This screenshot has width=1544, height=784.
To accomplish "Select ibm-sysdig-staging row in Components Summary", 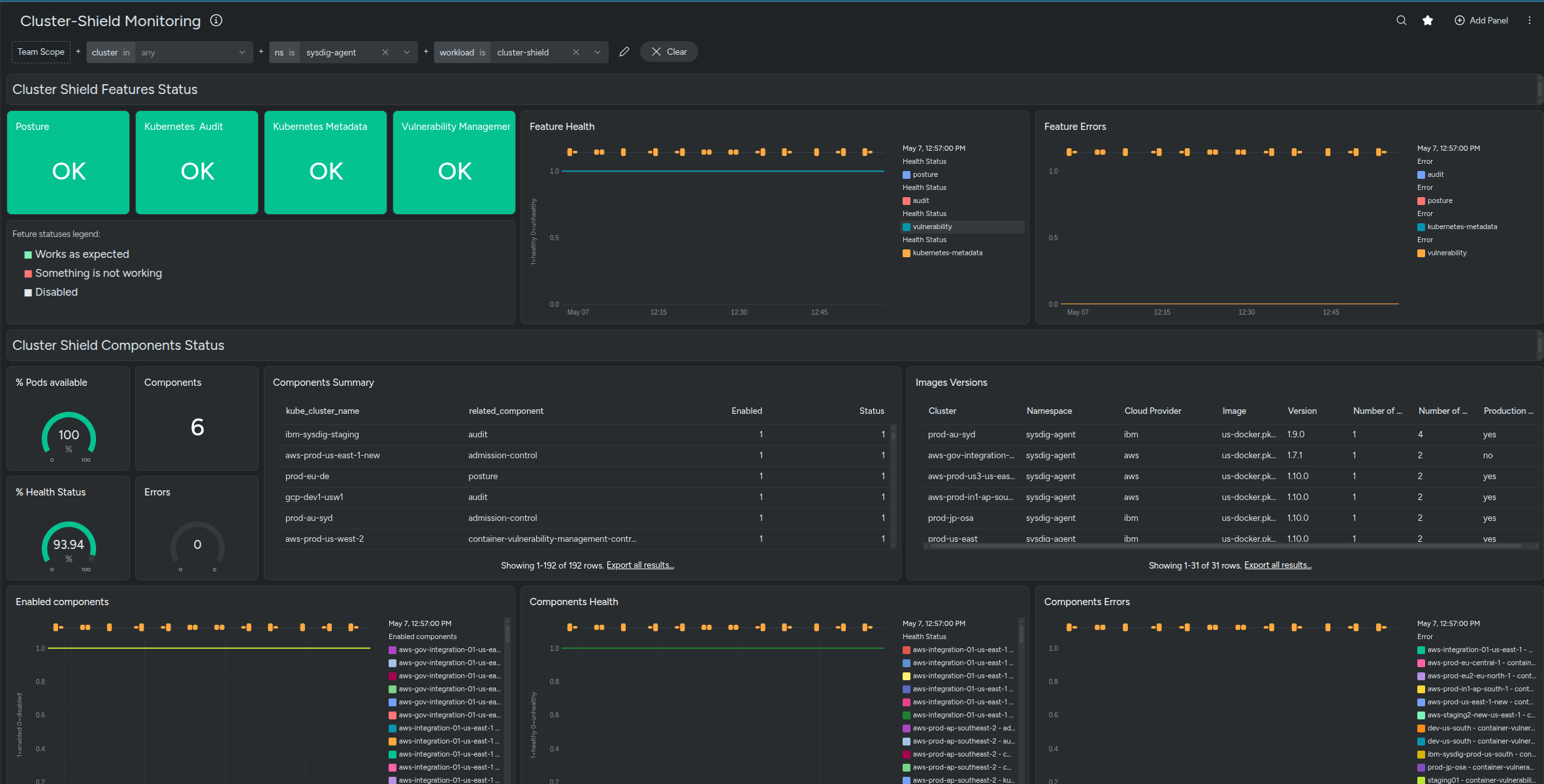I will click(x=585, y=434).
